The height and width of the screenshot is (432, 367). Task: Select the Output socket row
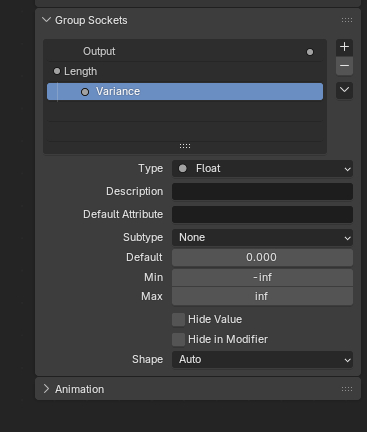tap(185, 52)
